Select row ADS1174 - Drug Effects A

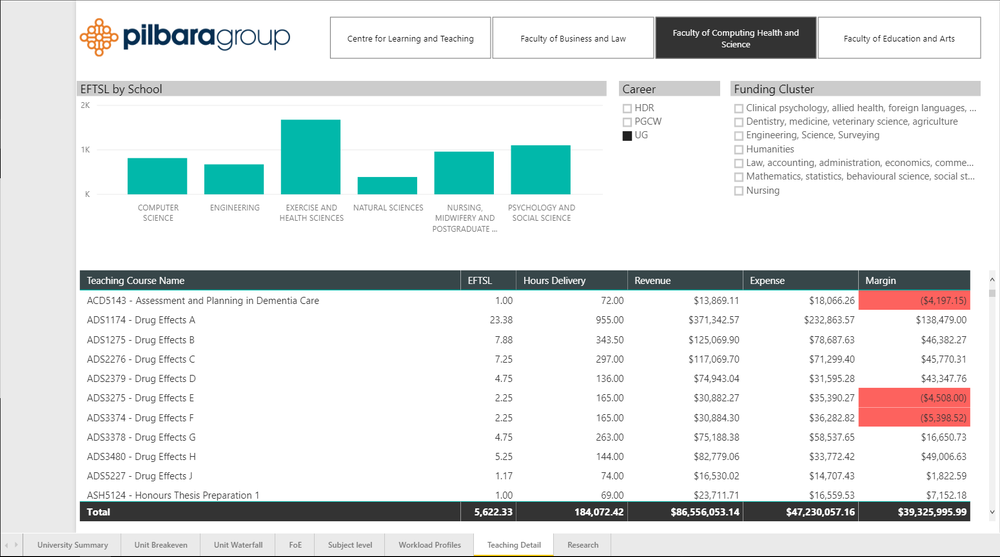(x=525, y=320)
